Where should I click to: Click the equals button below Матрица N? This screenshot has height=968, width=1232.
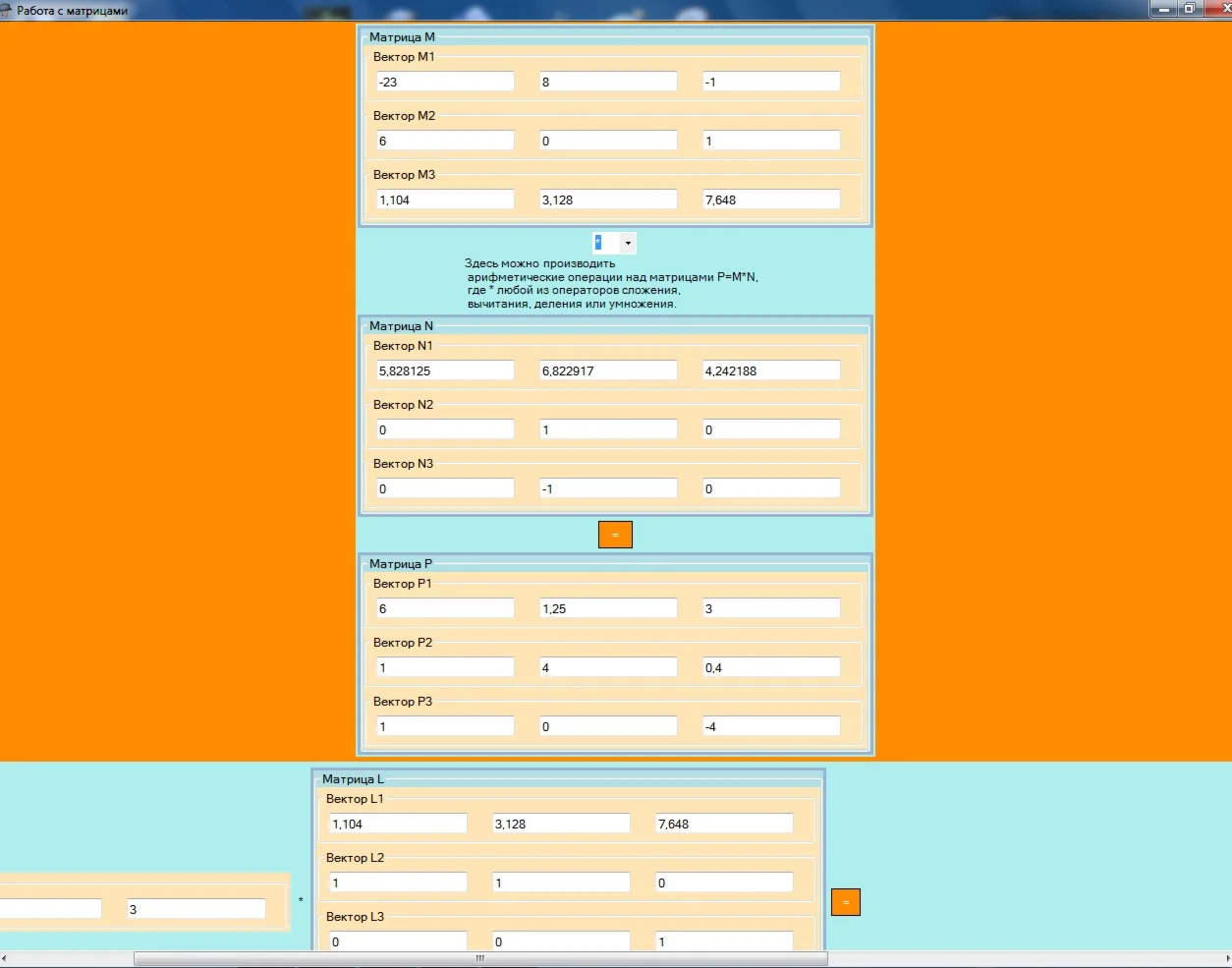point(615,535)
